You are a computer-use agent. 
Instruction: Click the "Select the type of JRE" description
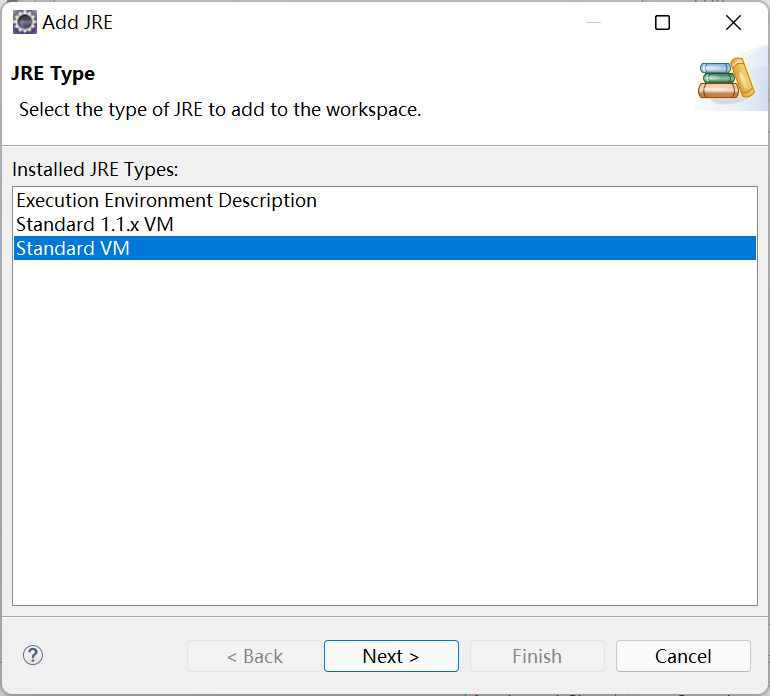pos(220,109)
